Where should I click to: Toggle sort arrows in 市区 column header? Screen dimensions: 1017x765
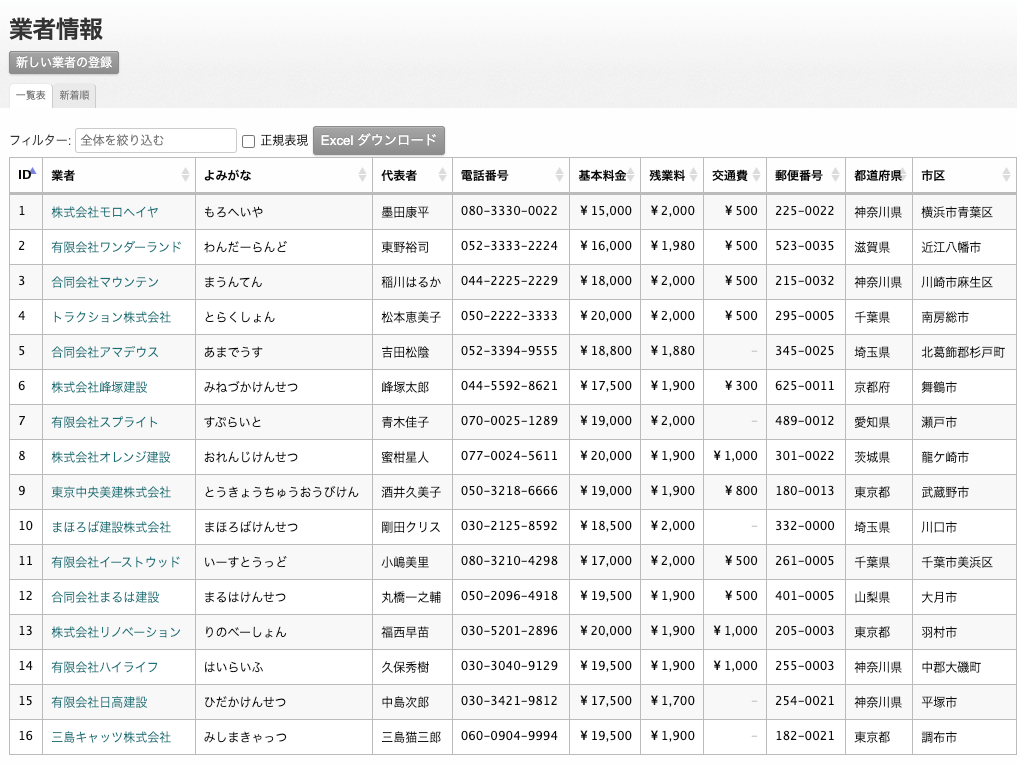[x=1006, y=175]
